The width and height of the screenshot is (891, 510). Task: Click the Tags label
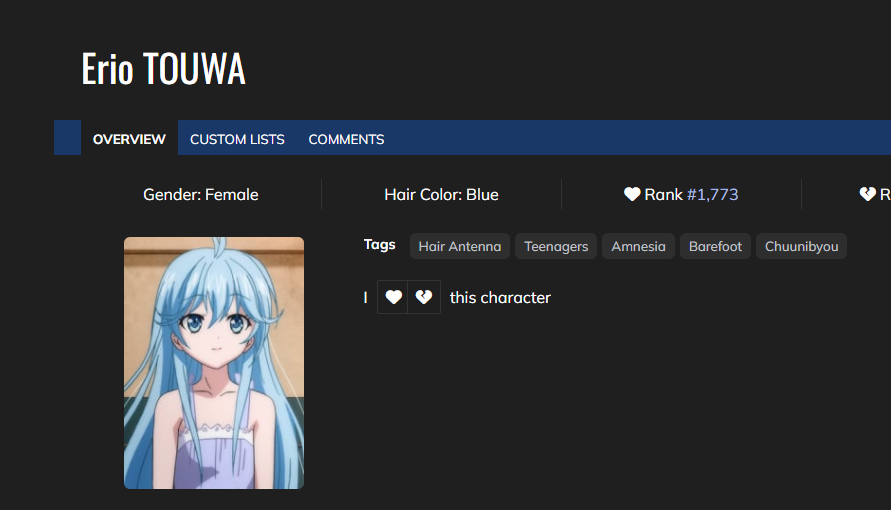click(379, 244)
